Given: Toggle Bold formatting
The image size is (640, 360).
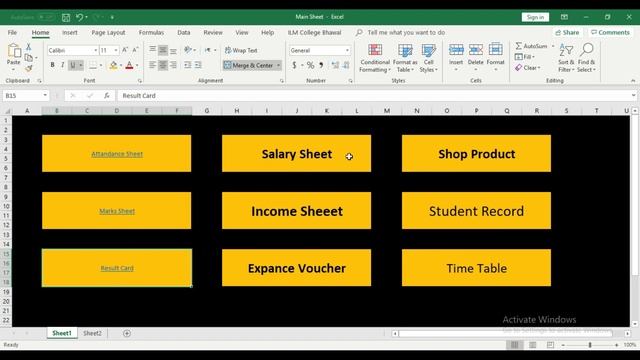Looking at the screenshot, I should (52, 65).
